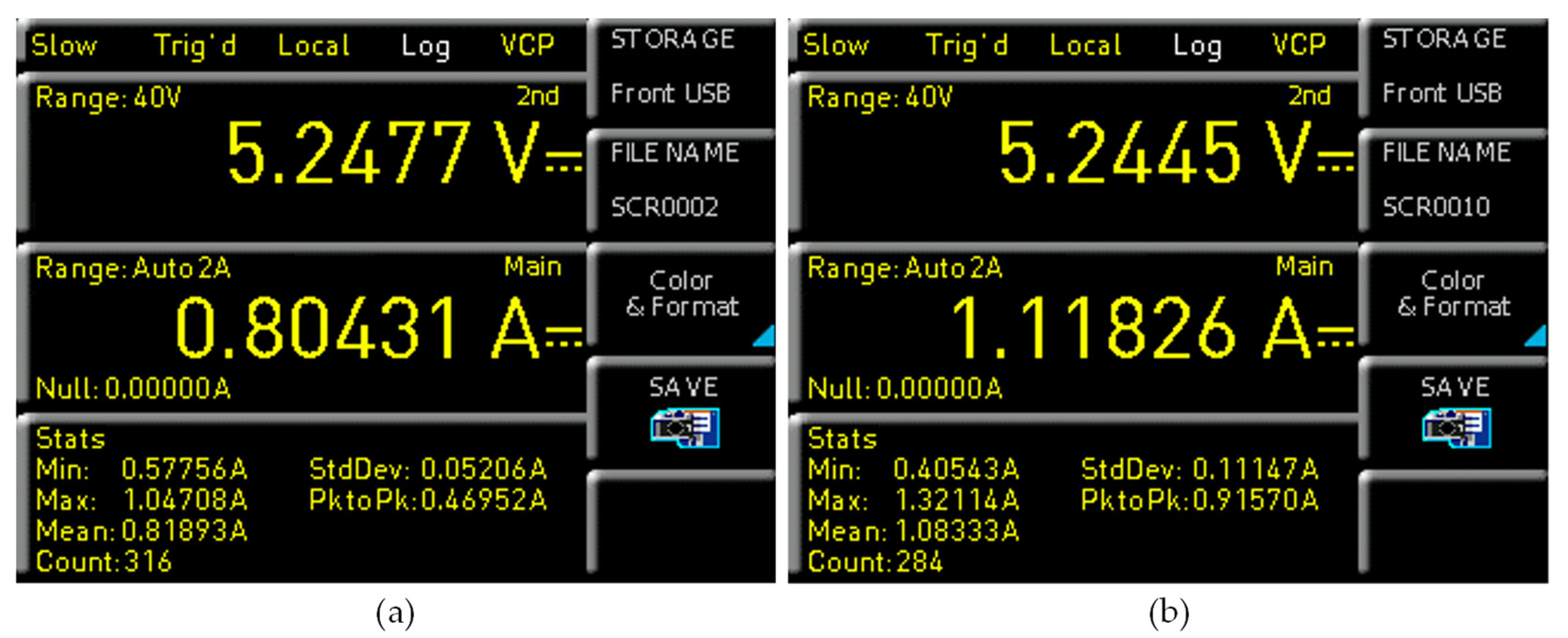The image size is (1568, 638).
Task: Click the Trig'd status indicator
Action: pos(195,44)
